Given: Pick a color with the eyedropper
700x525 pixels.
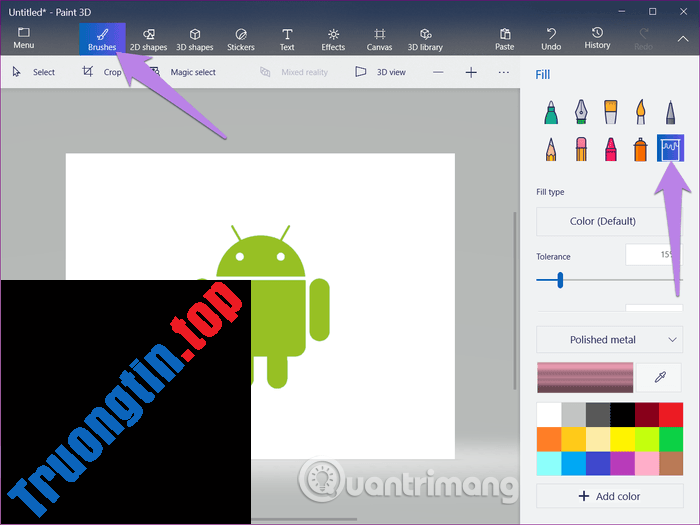Looking at the screenshot, I should coord(659,377).
